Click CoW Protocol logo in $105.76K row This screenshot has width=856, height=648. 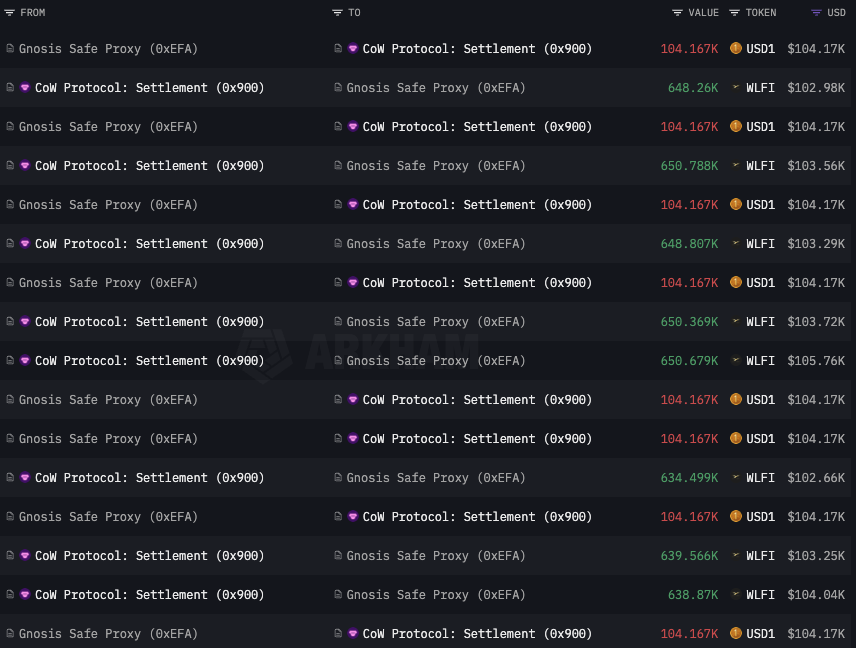(x=25, y=361)
